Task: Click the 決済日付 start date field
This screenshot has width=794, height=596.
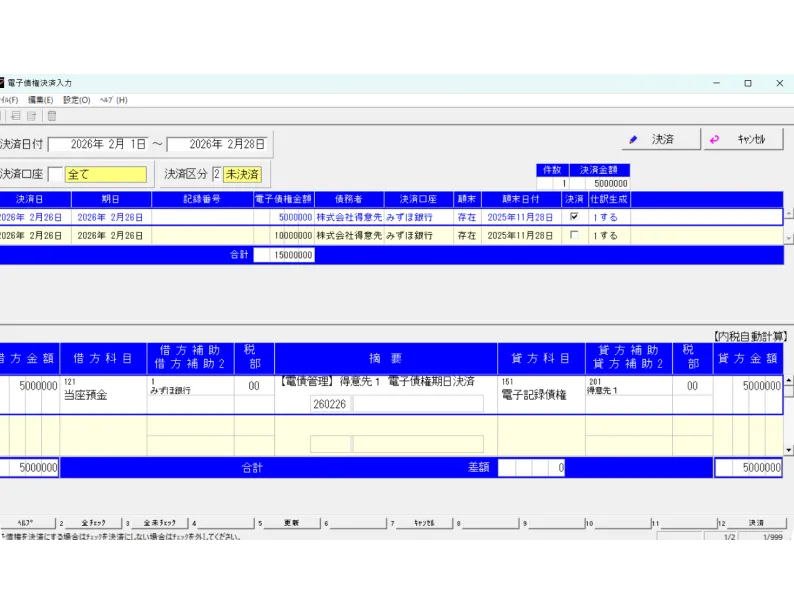Action: (98, 144)
